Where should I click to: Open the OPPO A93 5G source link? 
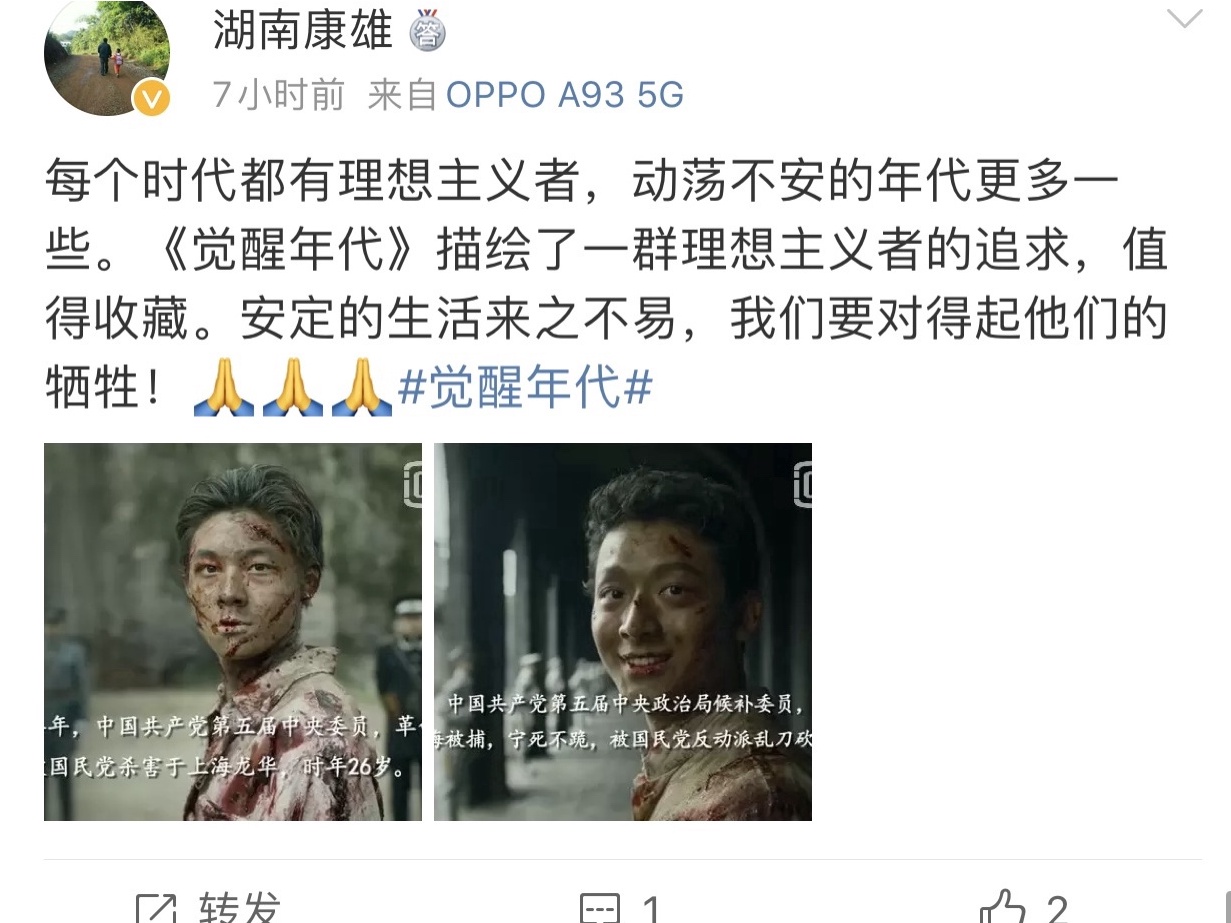pos(565,95)
